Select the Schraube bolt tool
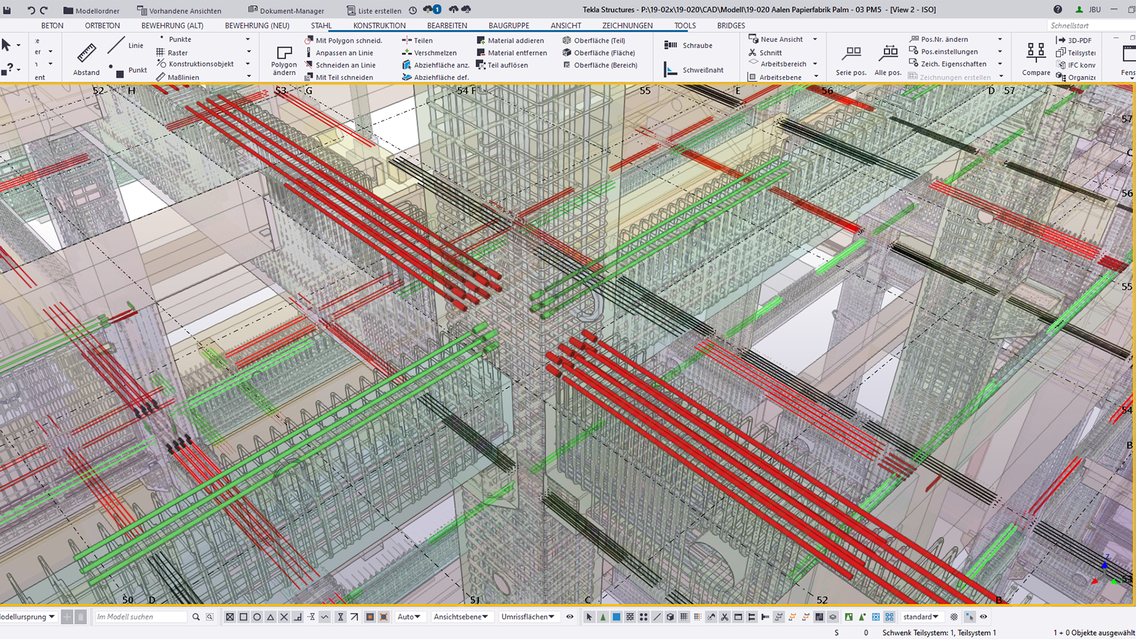1136x639 pixels. (688, 45)
